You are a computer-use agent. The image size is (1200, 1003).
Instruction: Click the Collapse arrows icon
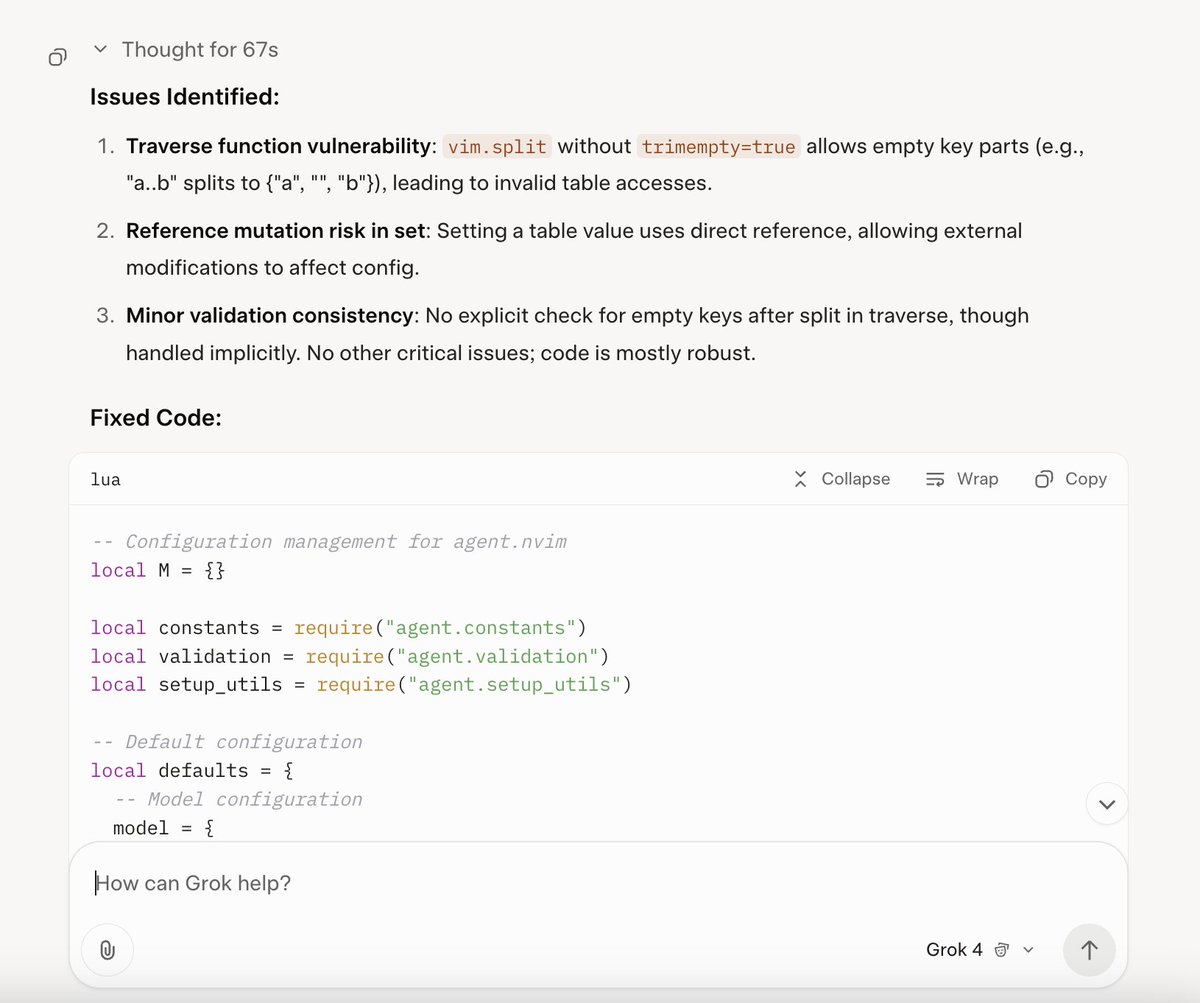point(800,479)
